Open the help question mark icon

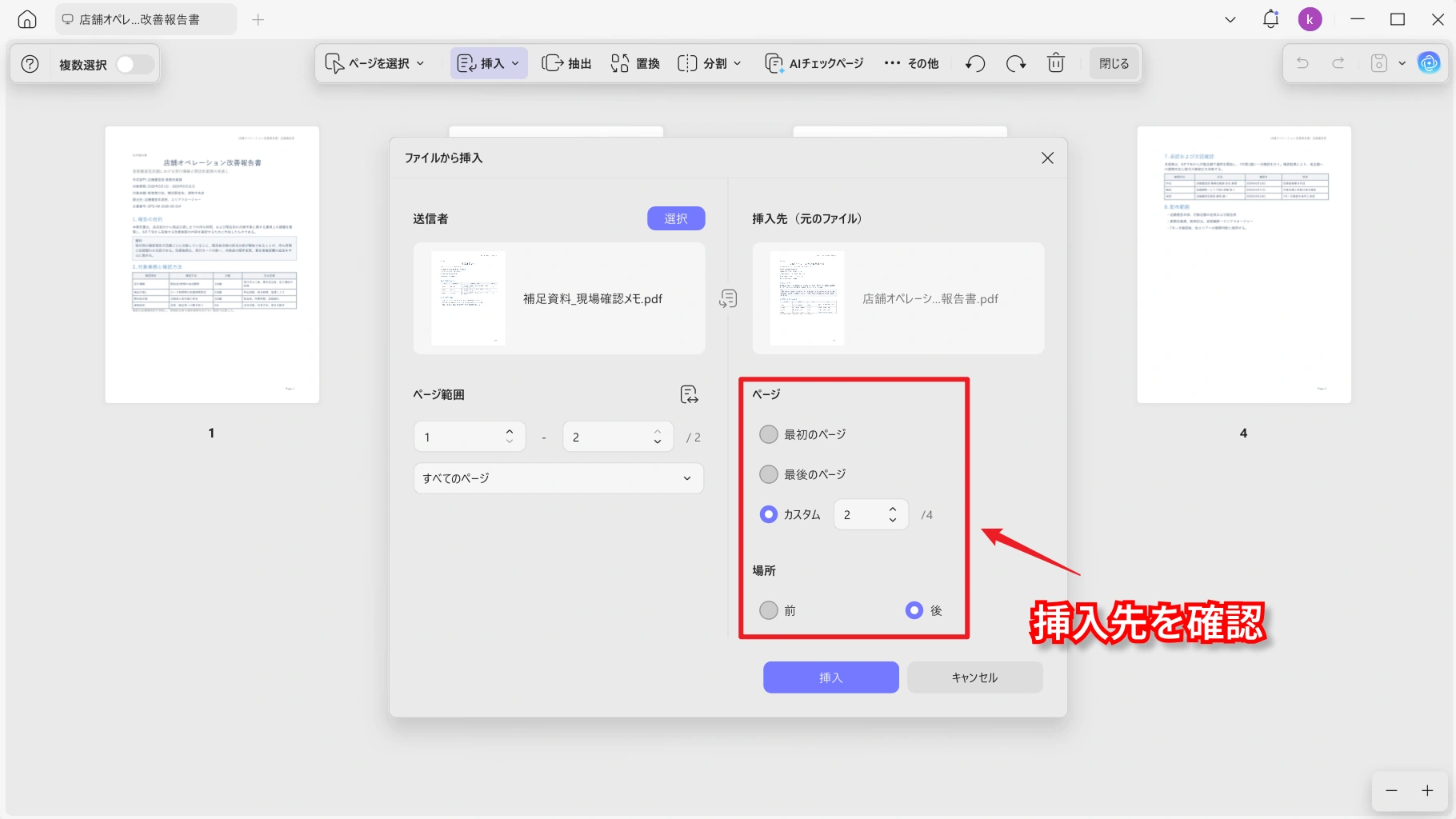pyautogui.click(x=30, y=64)
